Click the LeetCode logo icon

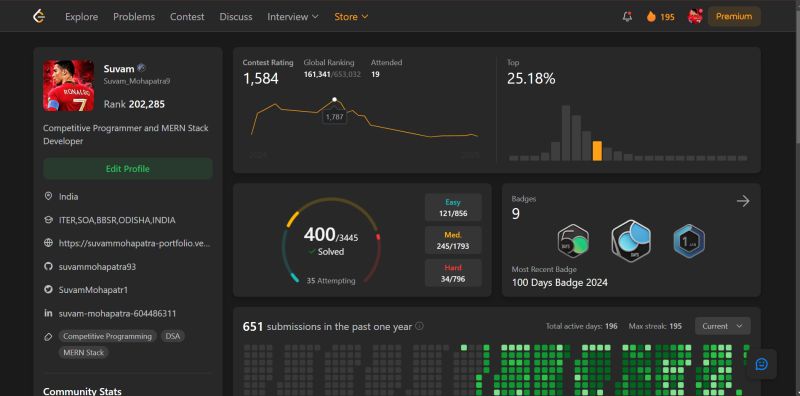(39, 16)
